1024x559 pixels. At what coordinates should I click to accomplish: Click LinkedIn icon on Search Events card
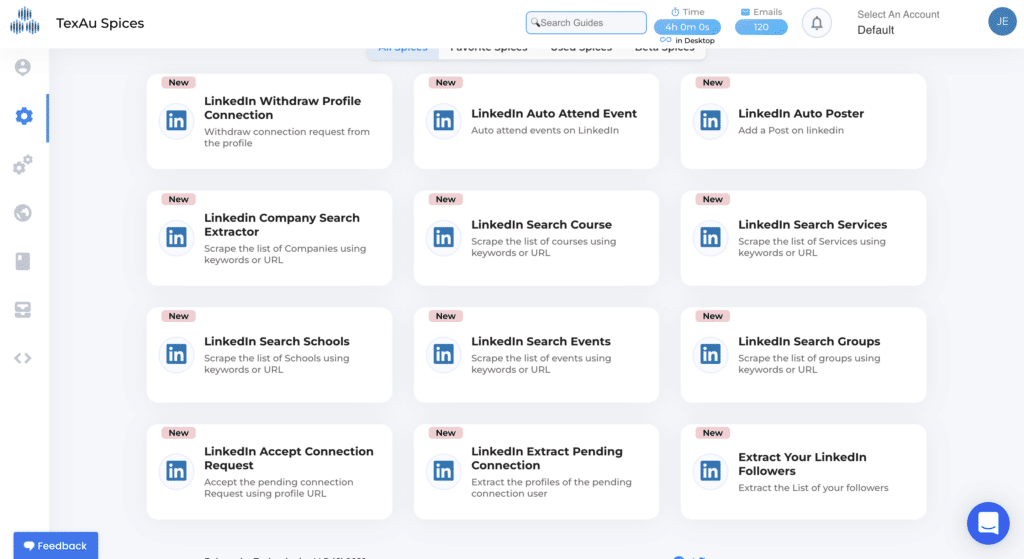coord(443,355)
